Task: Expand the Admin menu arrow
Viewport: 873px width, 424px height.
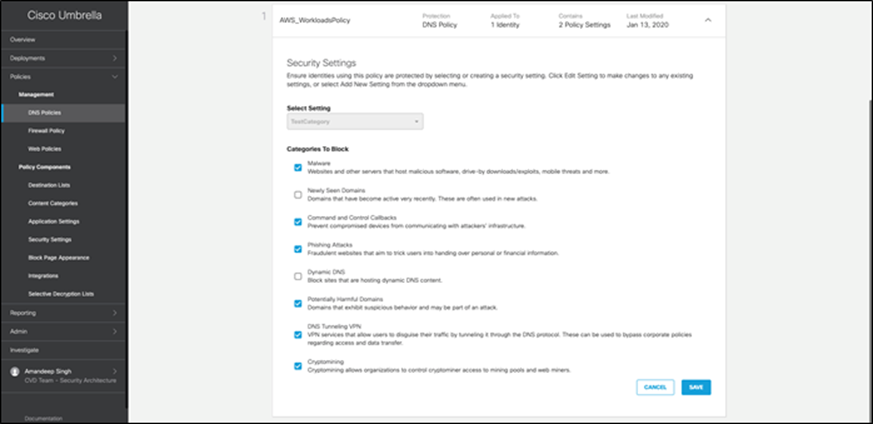Action: (115, 332)
